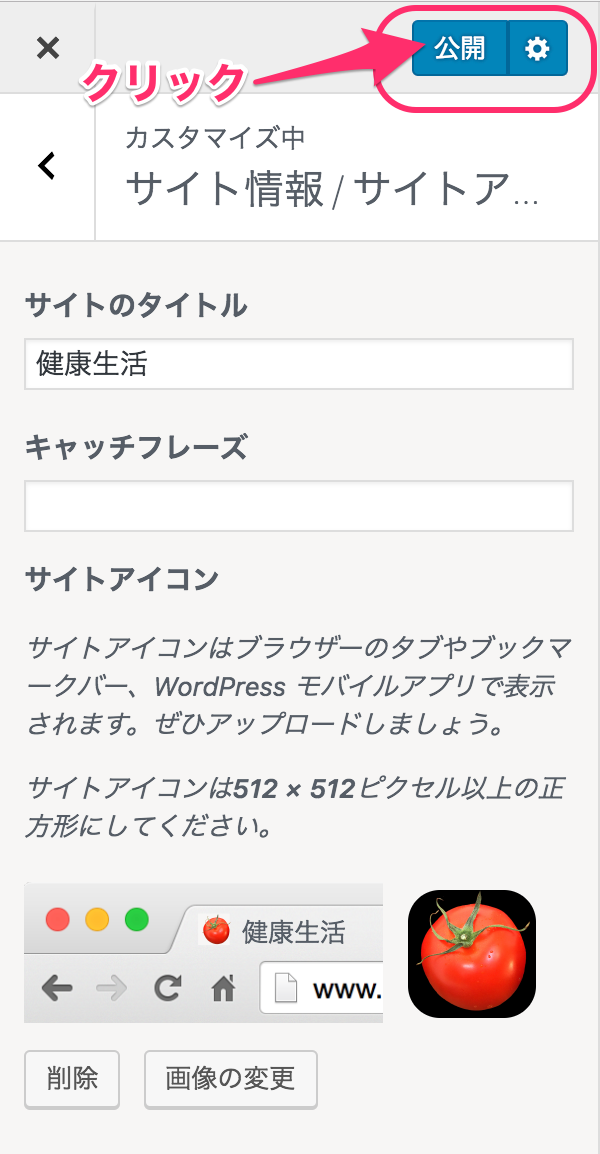Click the red dot in browser preview
Viewport: 600px width, 1154px height.
(x=58, y=919)
